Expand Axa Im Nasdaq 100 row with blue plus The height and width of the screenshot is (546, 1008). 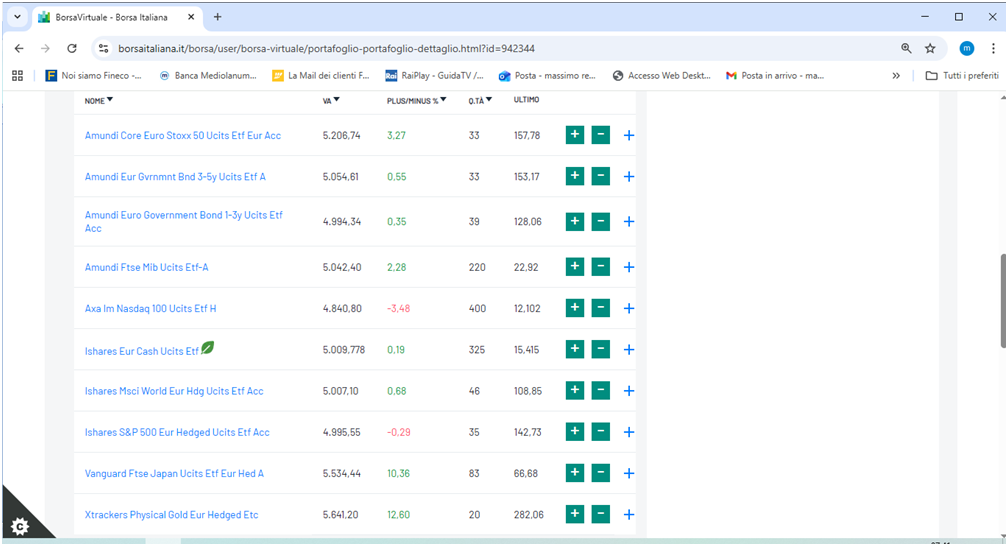[629, 309]
